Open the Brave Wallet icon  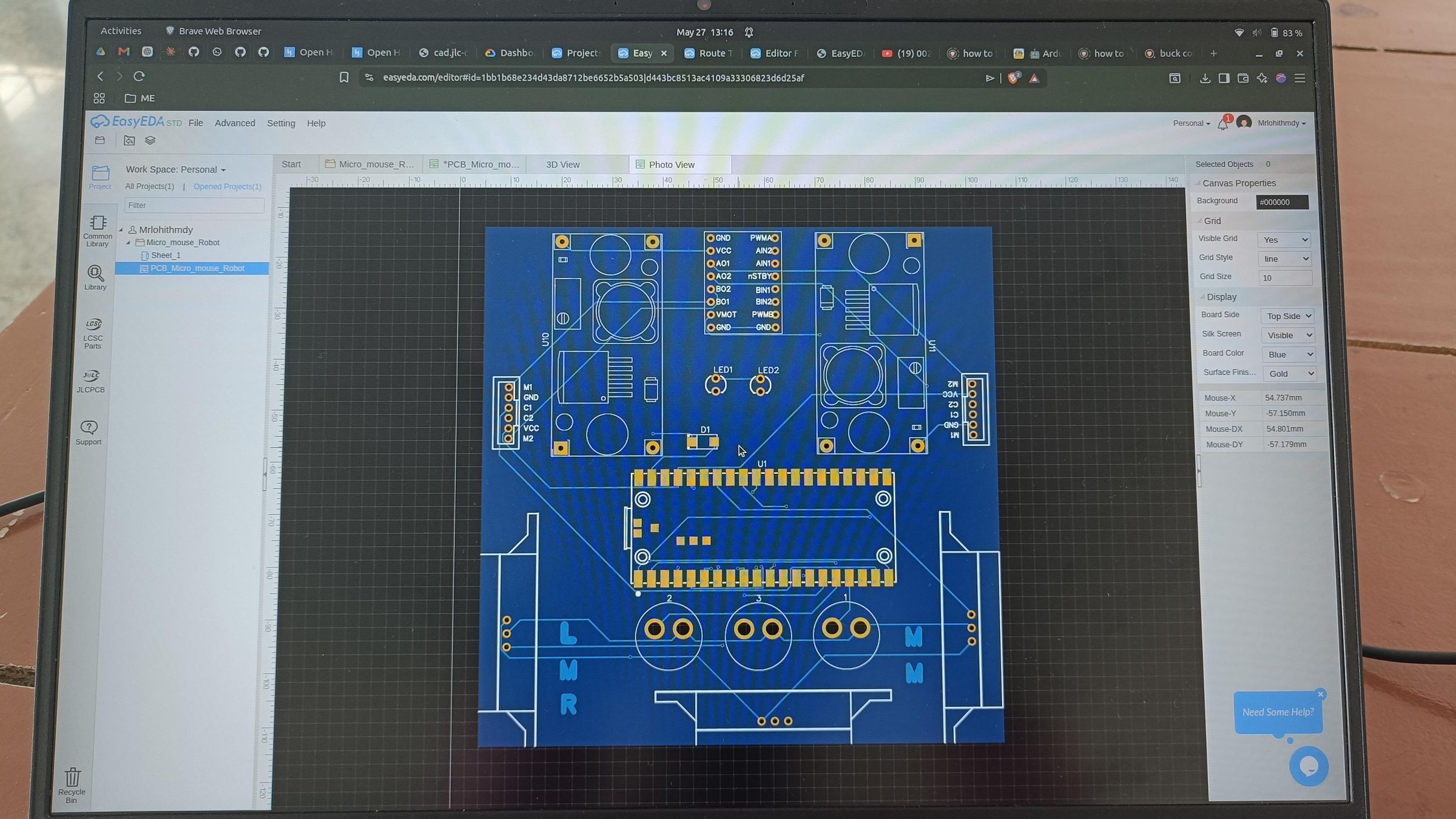1242,78
